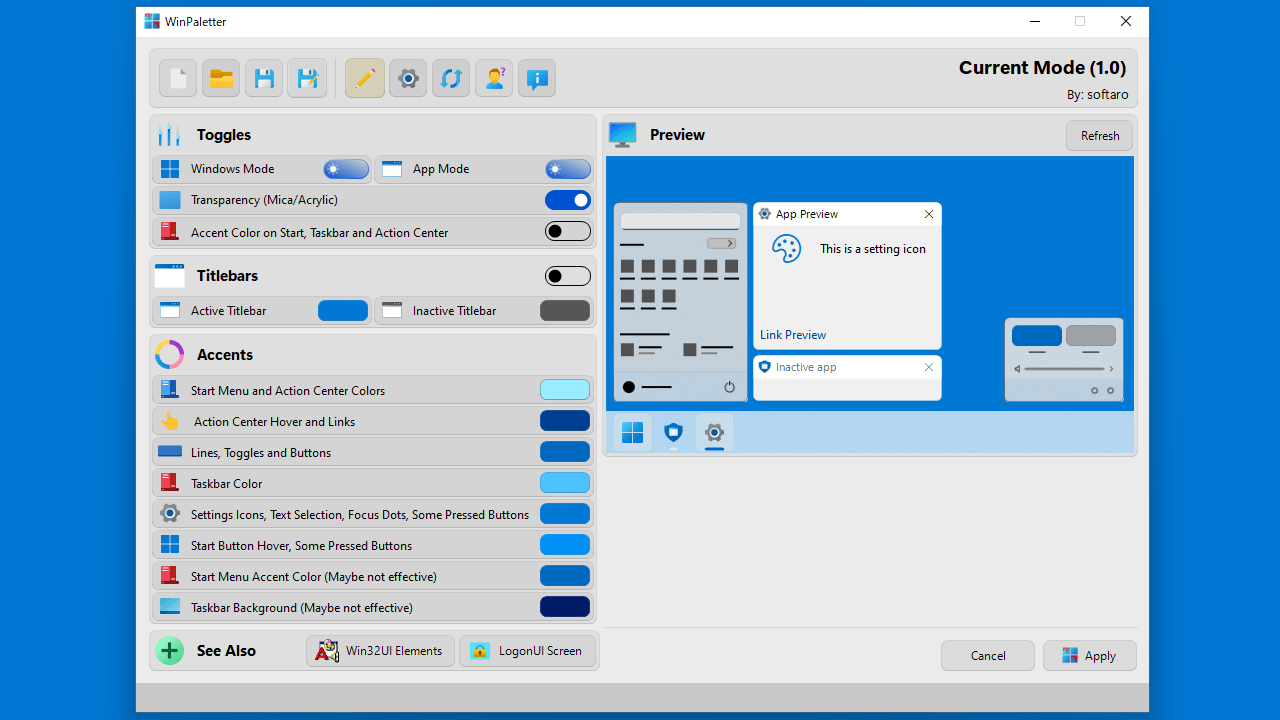The image size is (1280, 720).
Task: Click the 'By: softaro' author text
Action: 1097,95
